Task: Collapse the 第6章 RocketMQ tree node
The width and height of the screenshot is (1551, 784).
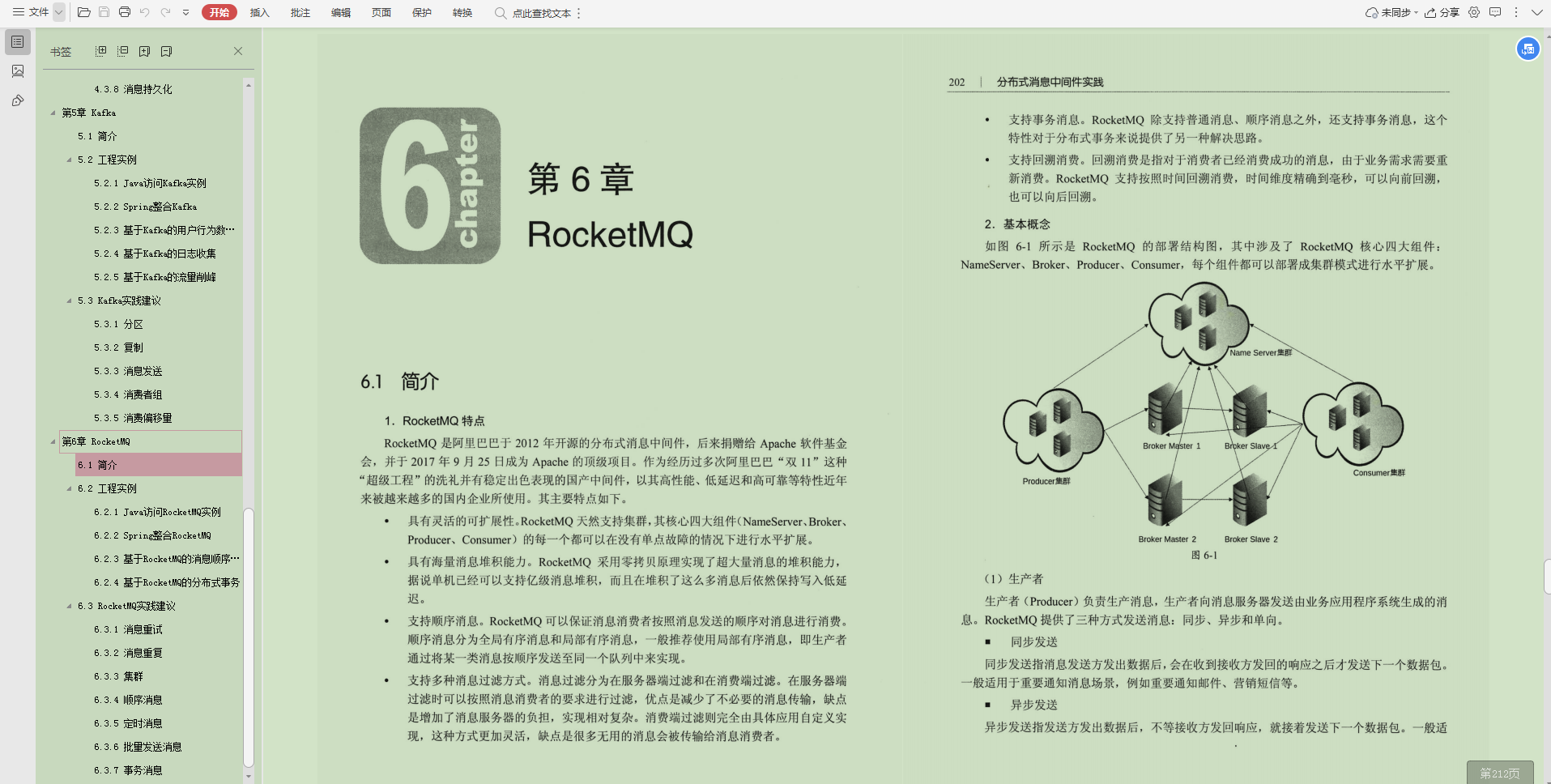Action: coord(53,441)
